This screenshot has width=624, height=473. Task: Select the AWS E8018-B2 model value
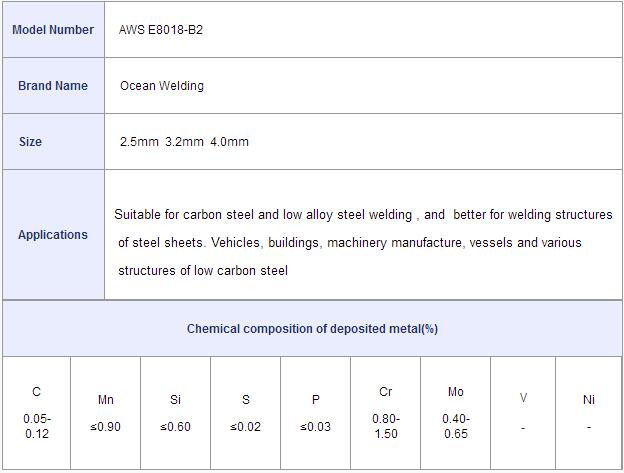[x=161, y=30]
